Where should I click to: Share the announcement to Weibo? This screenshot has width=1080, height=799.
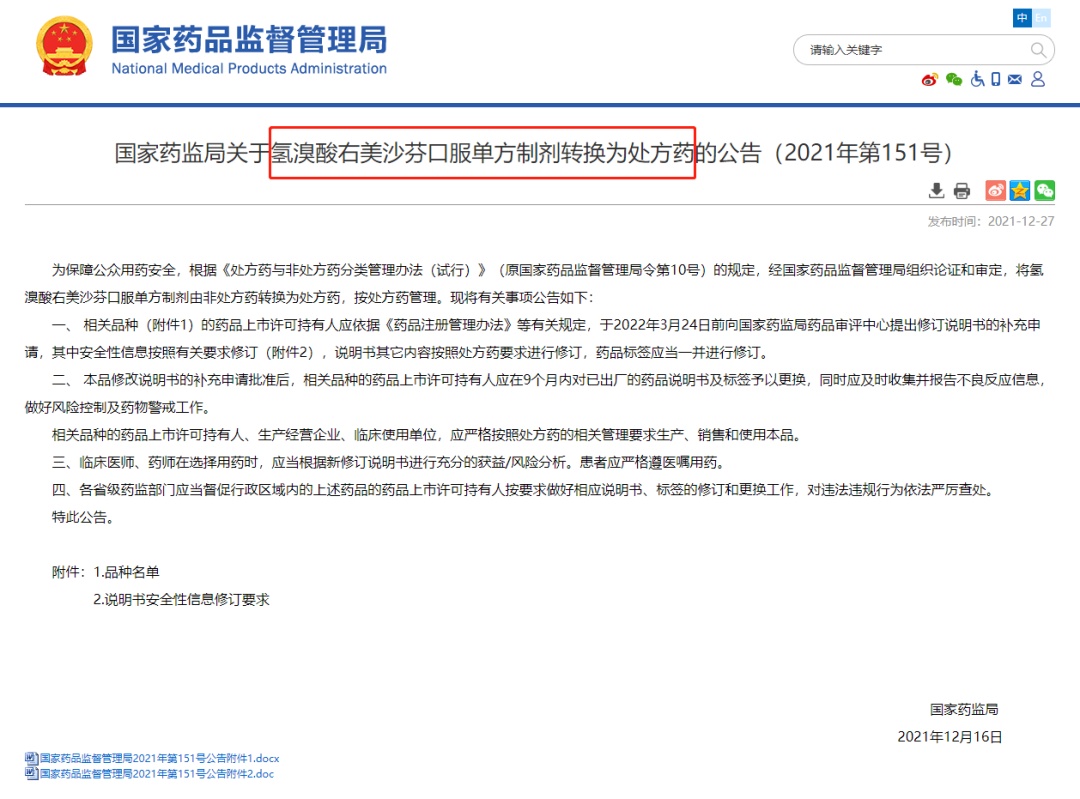pyautogui.click(x=995, y=190)
